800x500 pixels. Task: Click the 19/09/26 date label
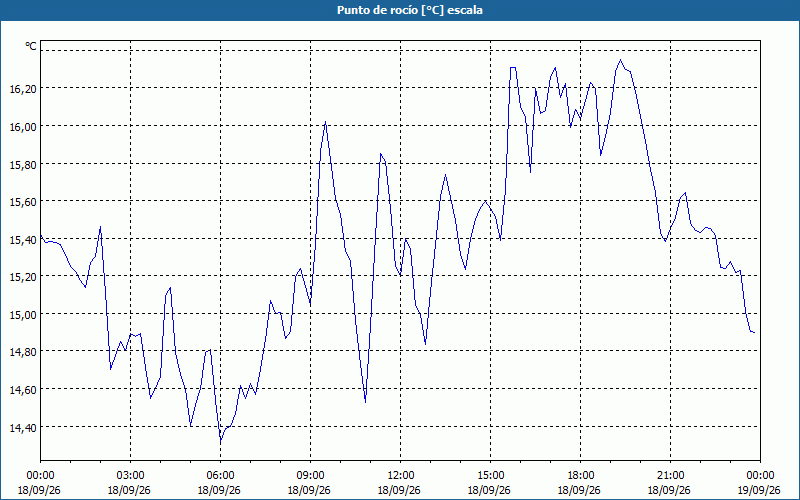pos(759,490)
